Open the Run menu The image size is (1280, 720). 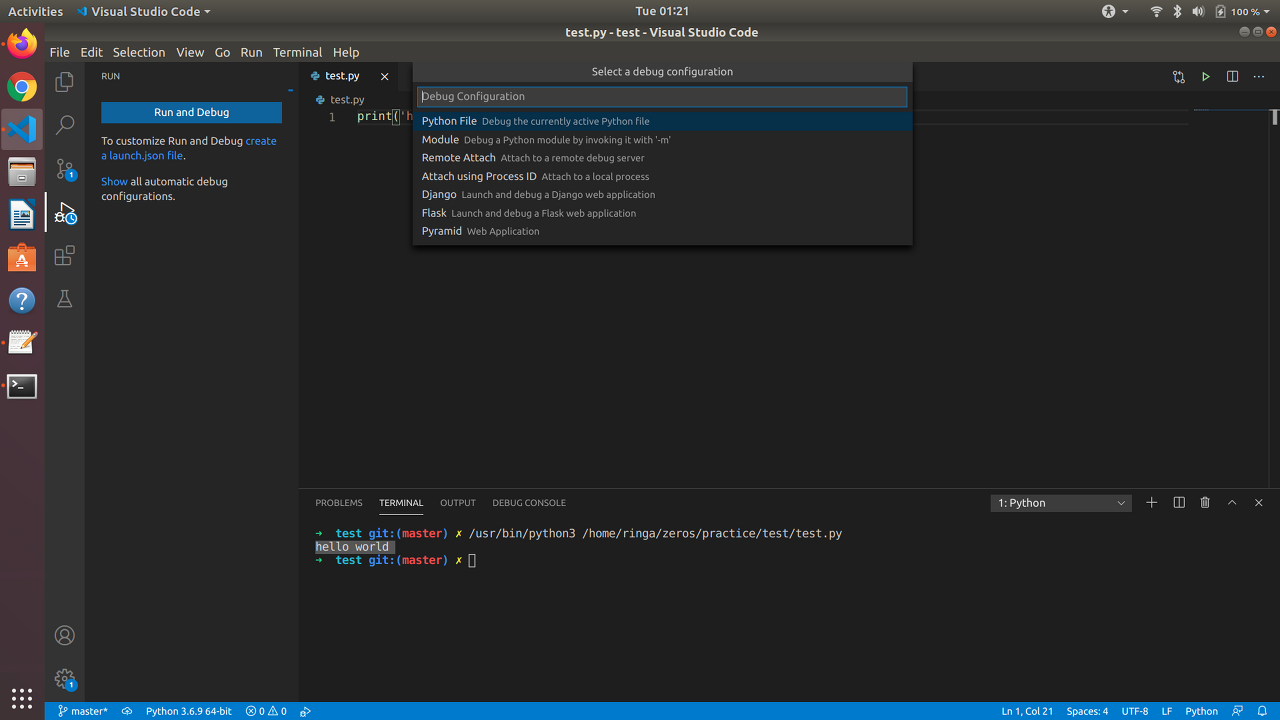point(251,52)
